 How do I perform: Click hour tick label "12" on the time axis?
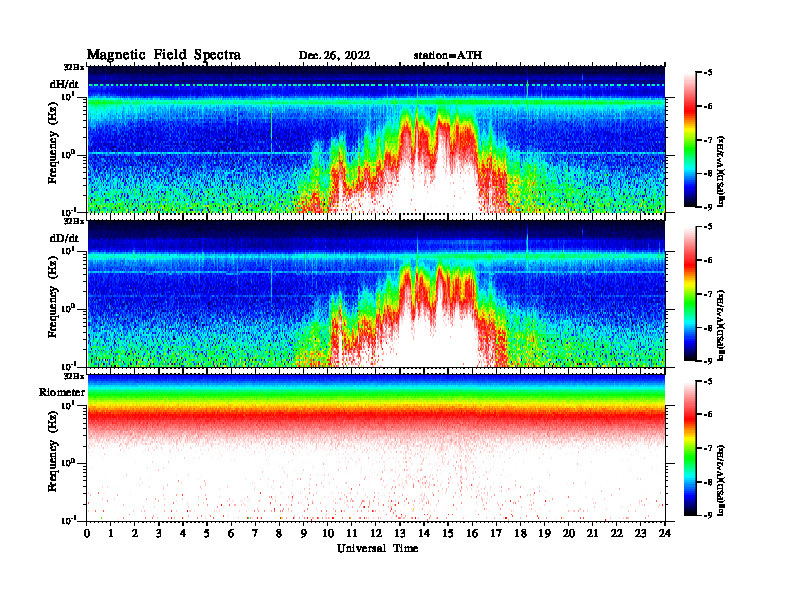pyautogui.click(x=376, y=534)
